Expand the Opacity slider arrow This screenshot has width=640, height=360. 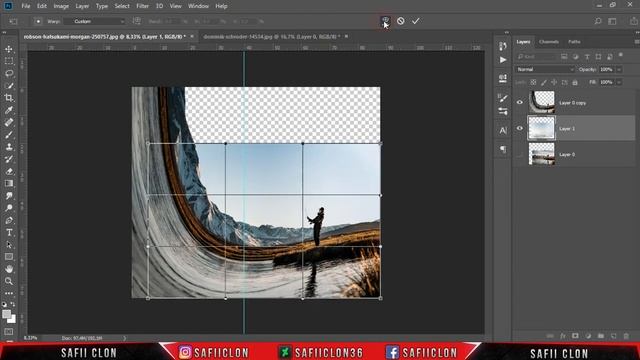(619, 70)
